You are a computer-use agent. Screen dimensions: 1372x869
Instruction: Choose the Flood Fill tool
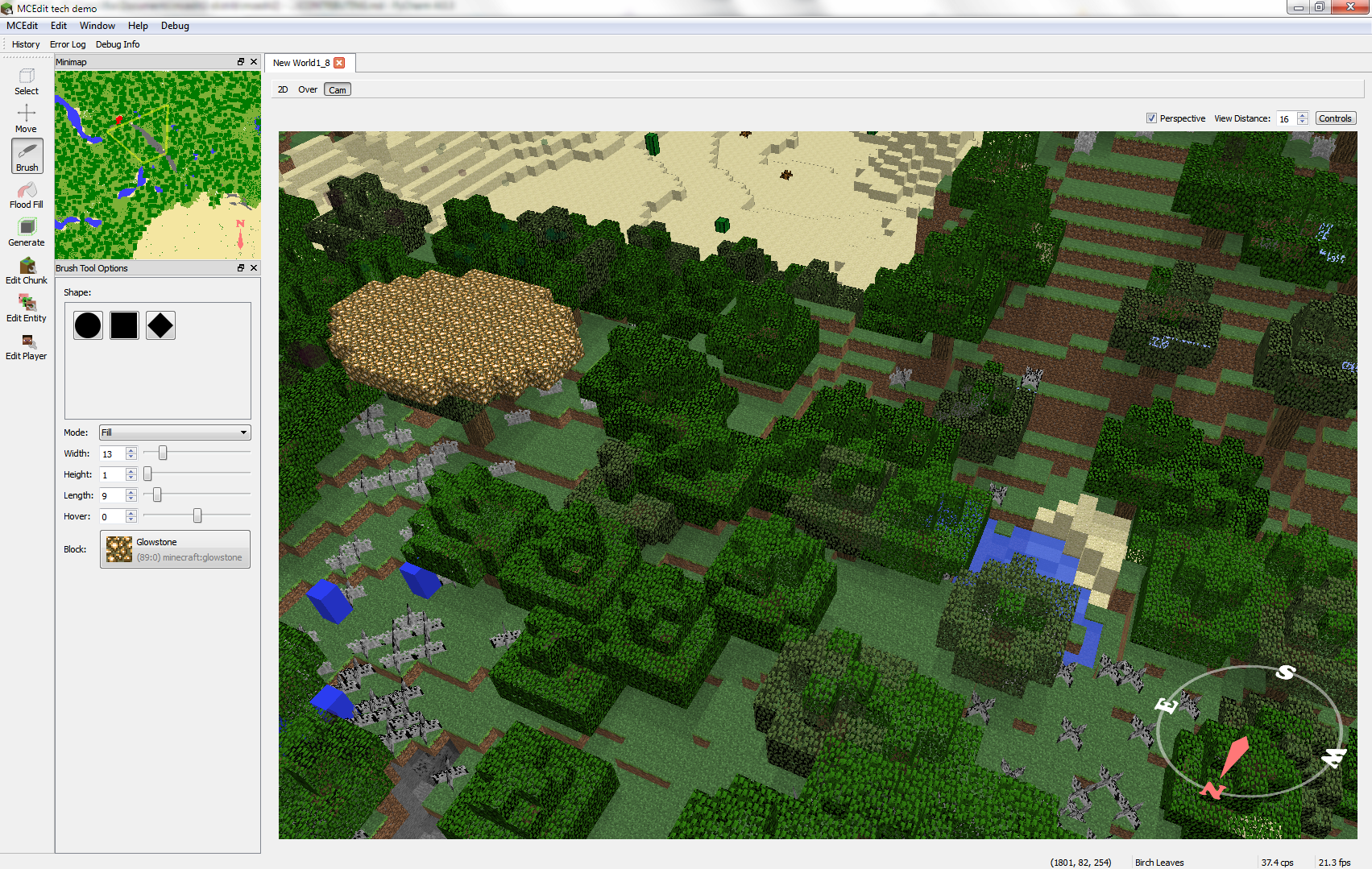[x=27, y=195]
